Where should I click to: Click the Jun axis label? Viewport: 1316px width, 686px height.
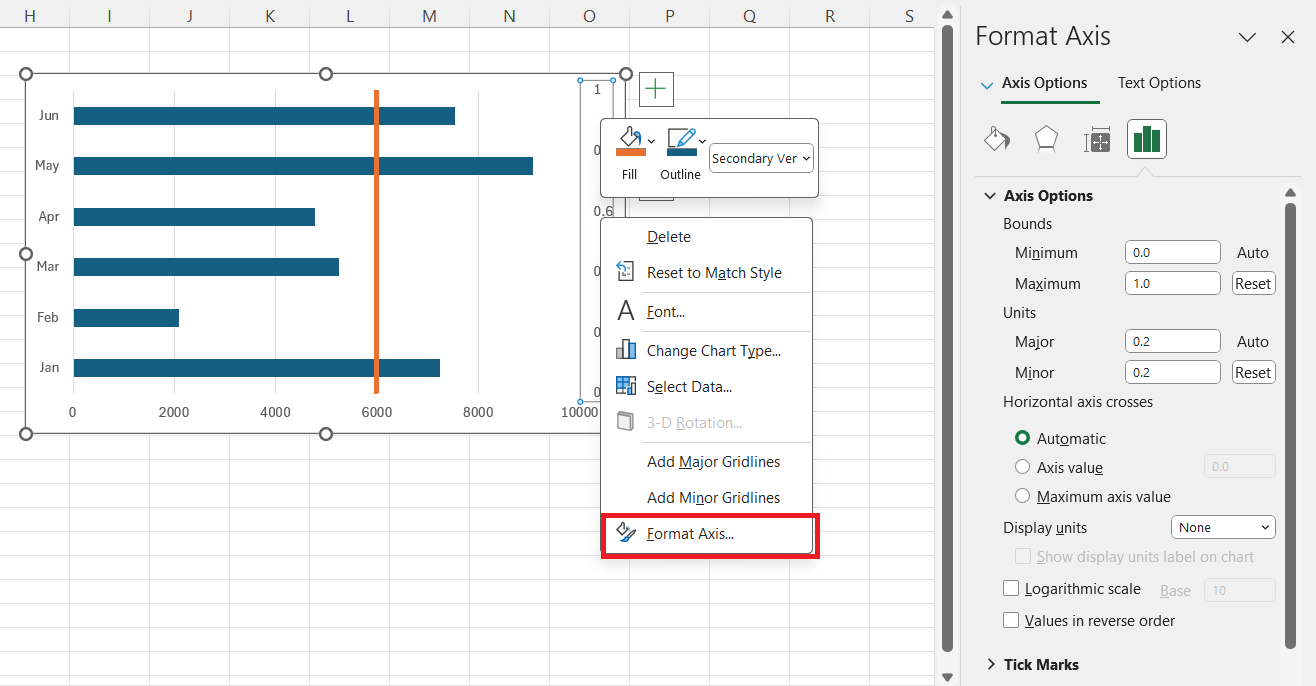coord(49,115)
